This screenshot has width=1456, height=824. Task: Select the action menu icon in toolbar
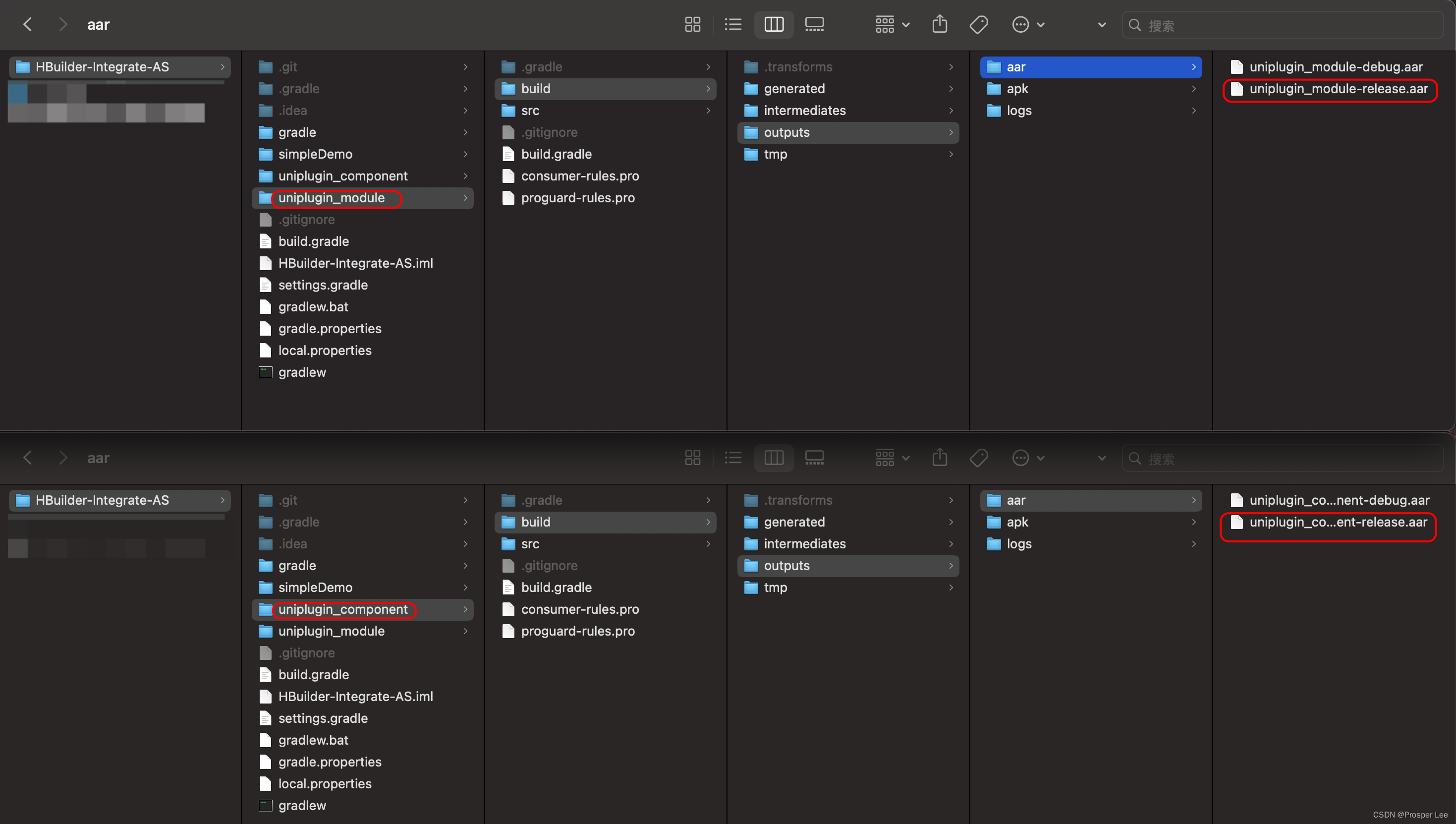click(x=1025, y=25)
